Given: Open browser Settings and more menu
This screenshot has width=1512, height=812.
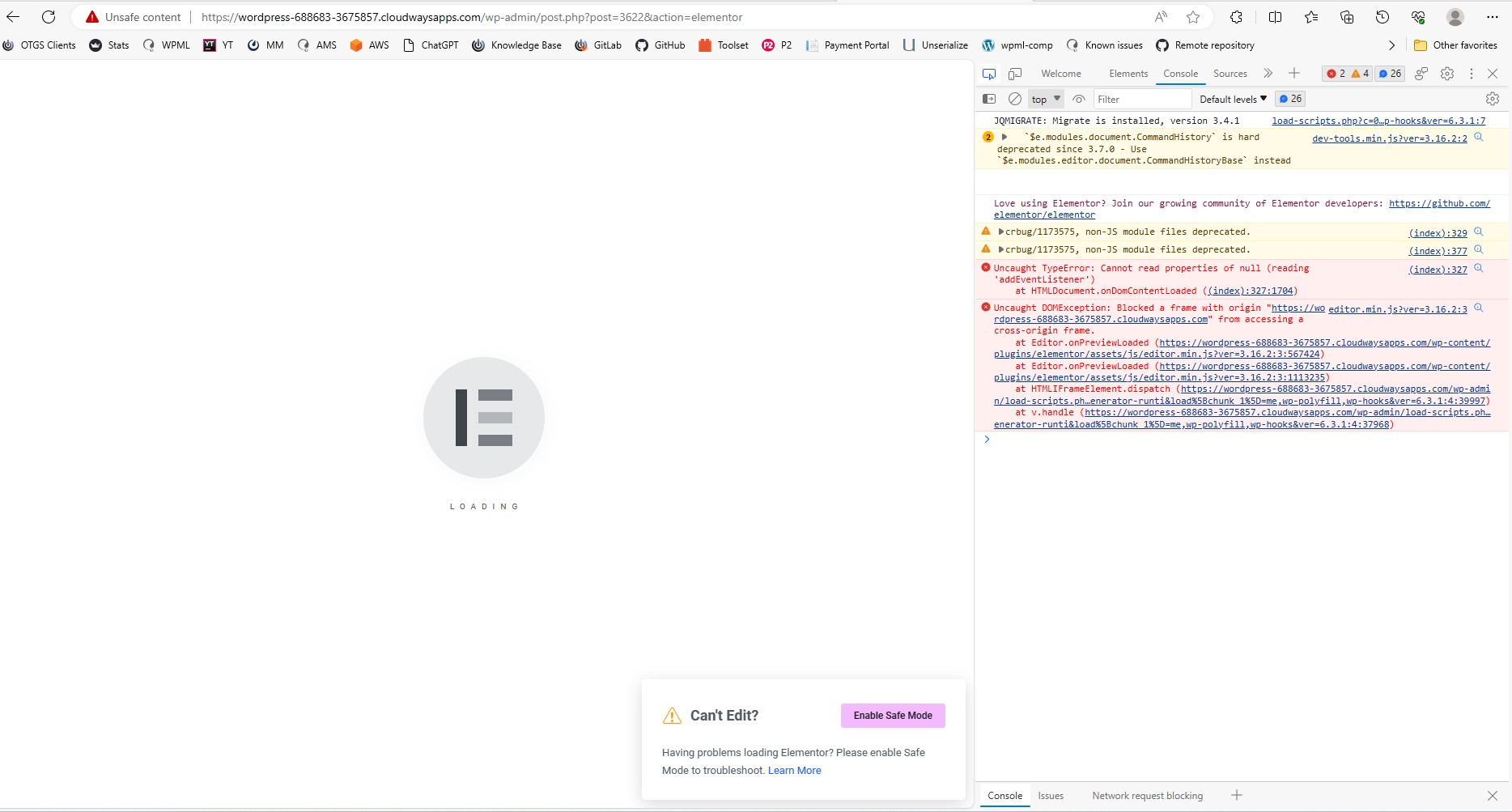Looking at the screenshot, I should [1493, 17].
